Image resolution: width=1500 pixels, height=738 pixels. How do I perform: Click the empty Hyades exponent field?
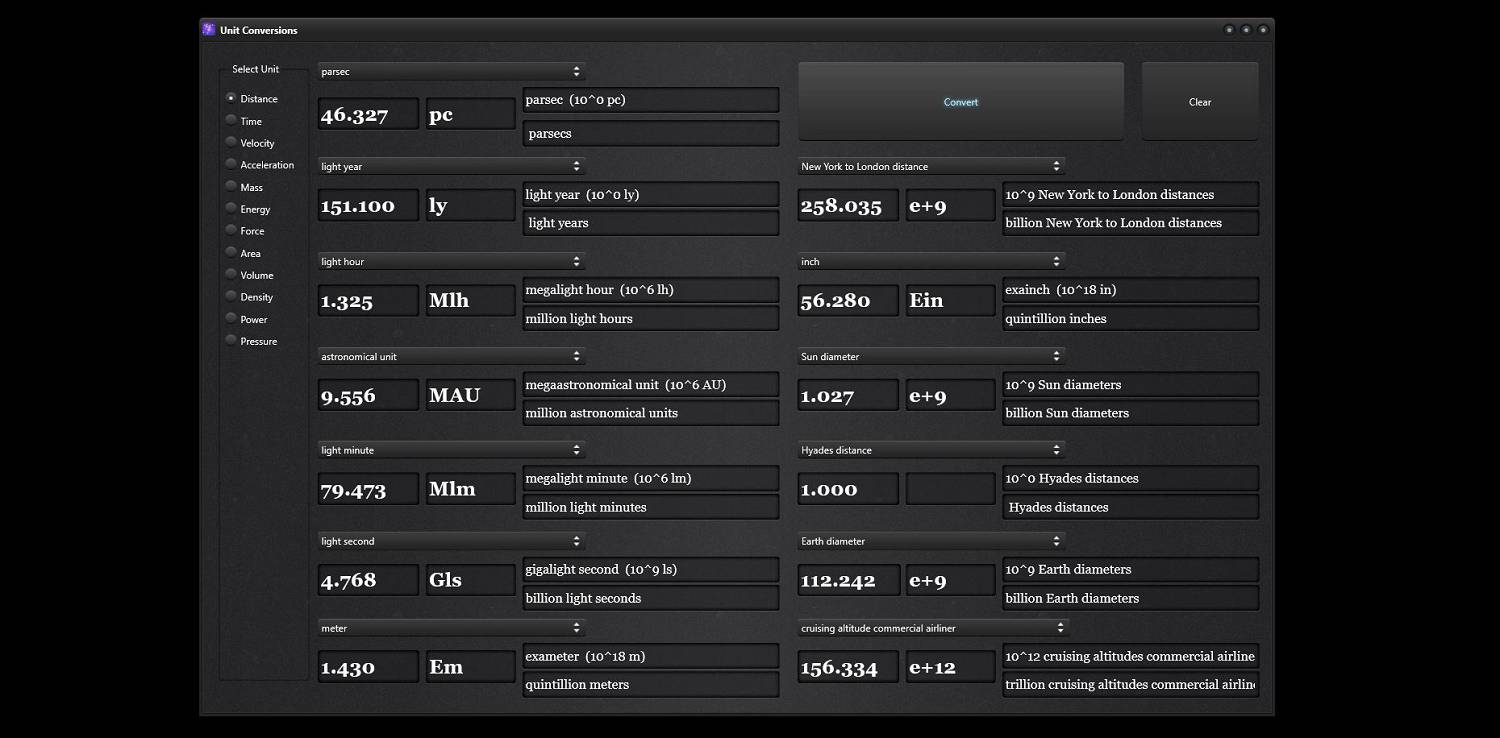pos(951,490)
